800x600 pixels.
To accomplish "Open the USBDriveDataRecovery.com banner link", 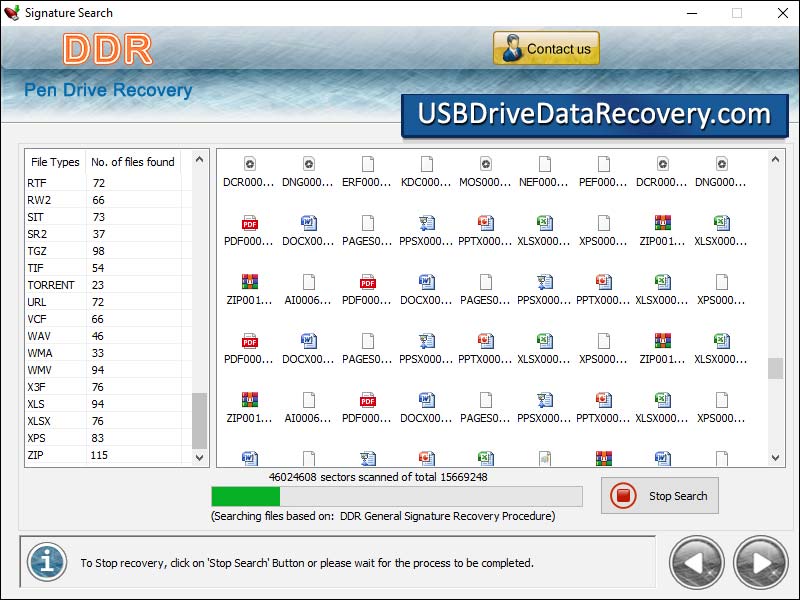I will [x=594, y=115].
